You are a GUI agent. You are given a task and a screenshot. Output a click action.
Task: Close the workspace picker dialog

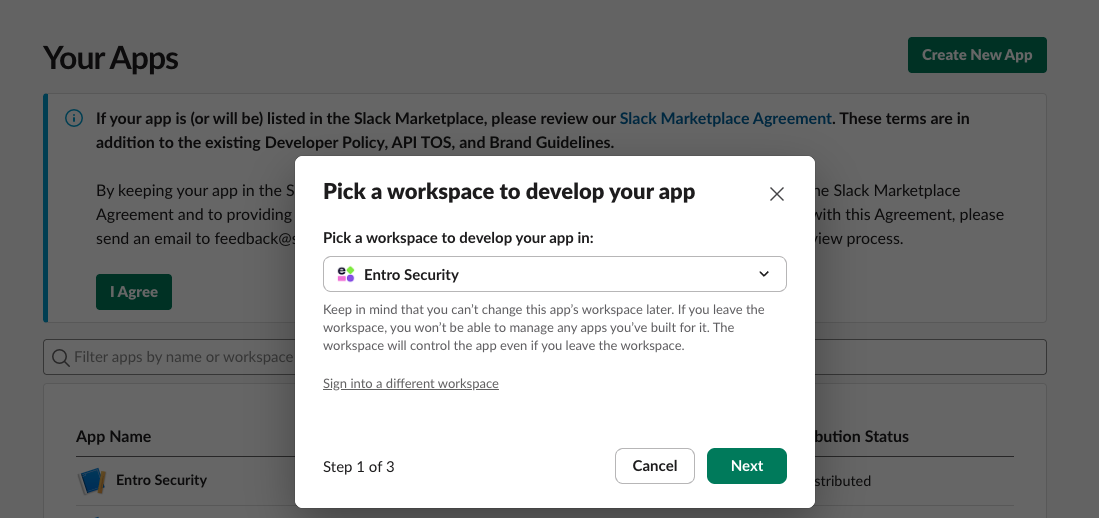click(776, 194)
